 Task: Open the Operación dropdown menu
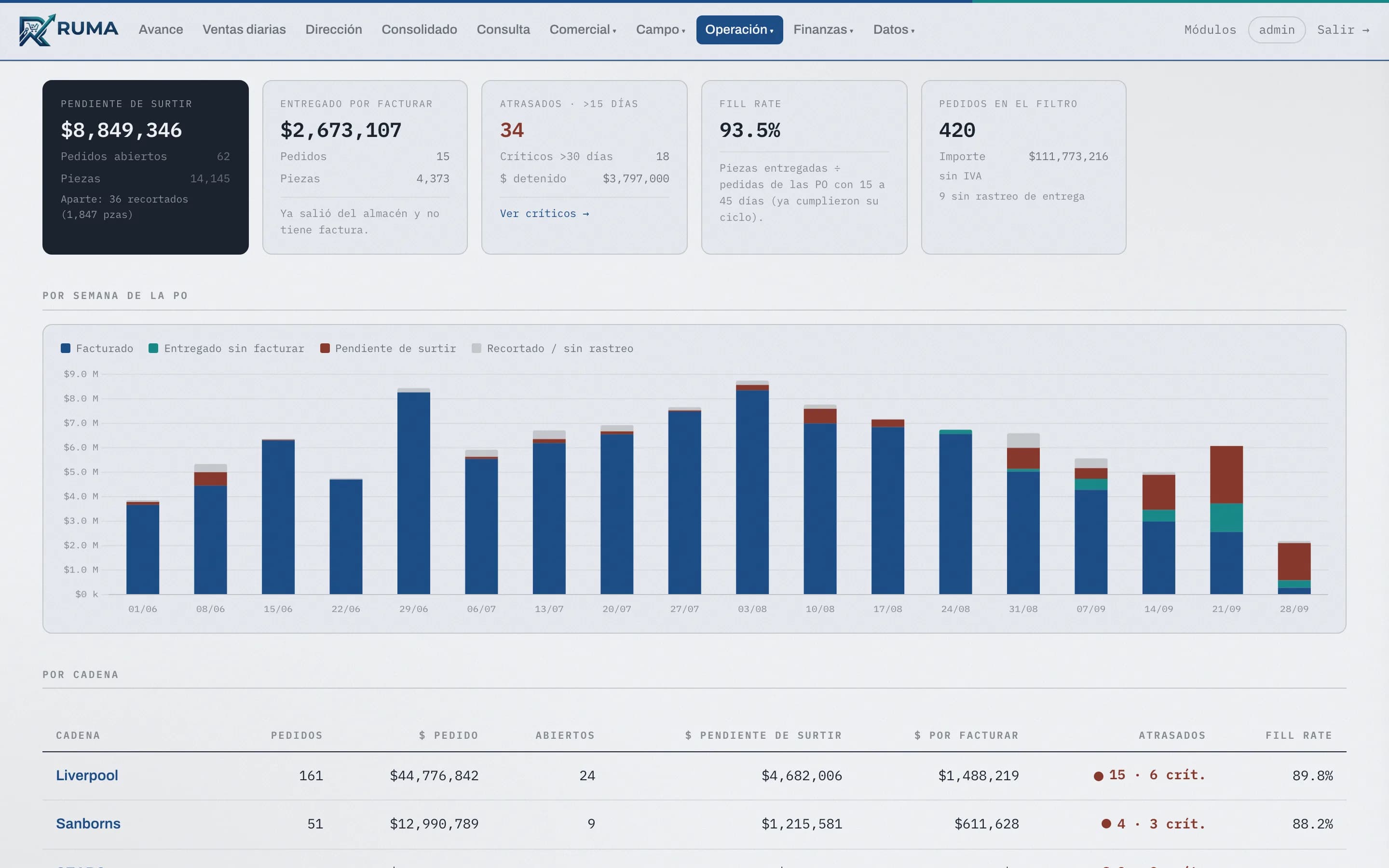pyautogui.click(x=739, y=30)
